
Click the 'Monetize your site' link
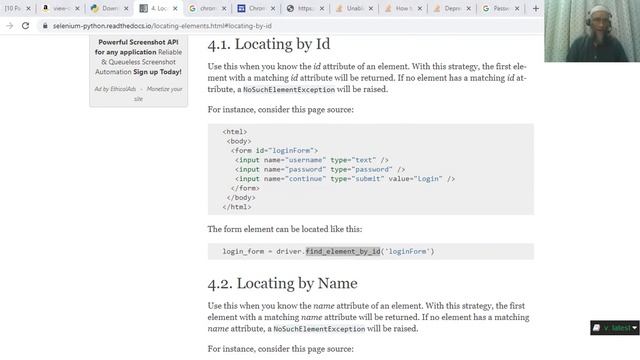tap(159, 93)
